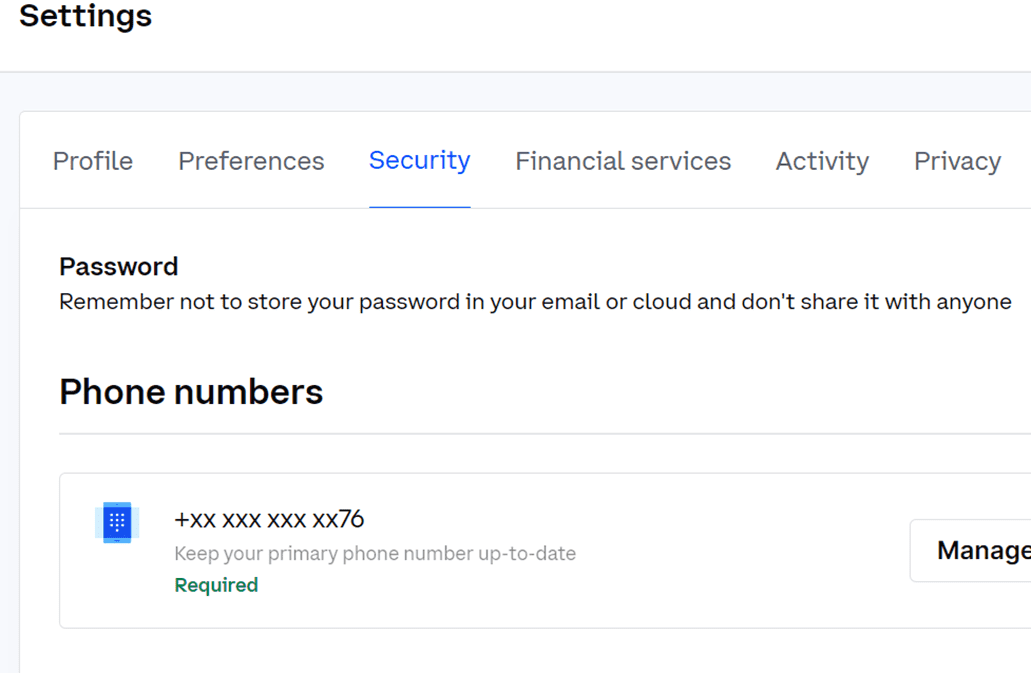This screenshot has width=1031, height=673.
Task: Click the blue underline beneath Security tab
Action: [419, 207]
